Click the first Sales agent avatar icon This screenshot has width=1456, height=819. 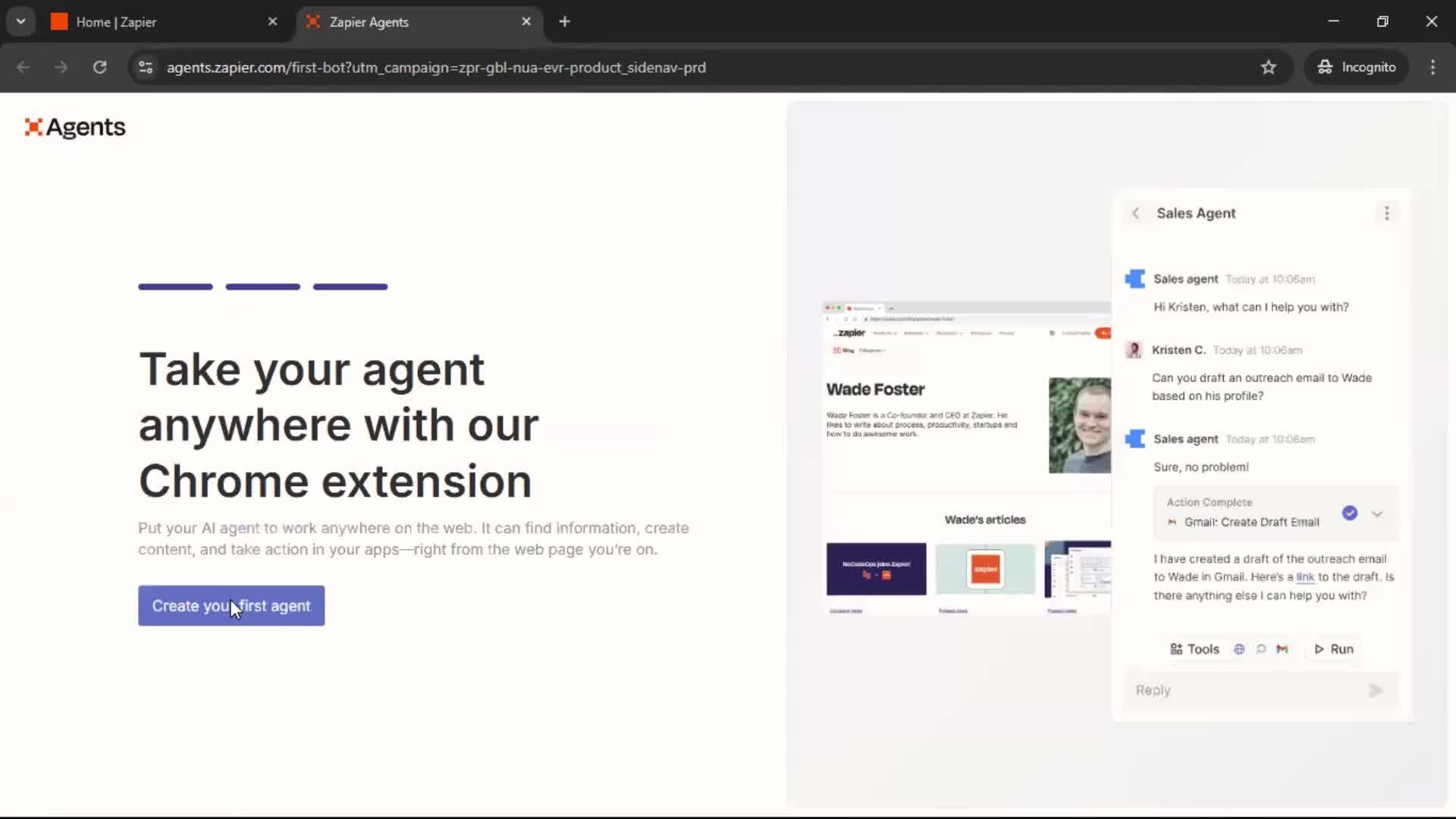coord(1135,279)
